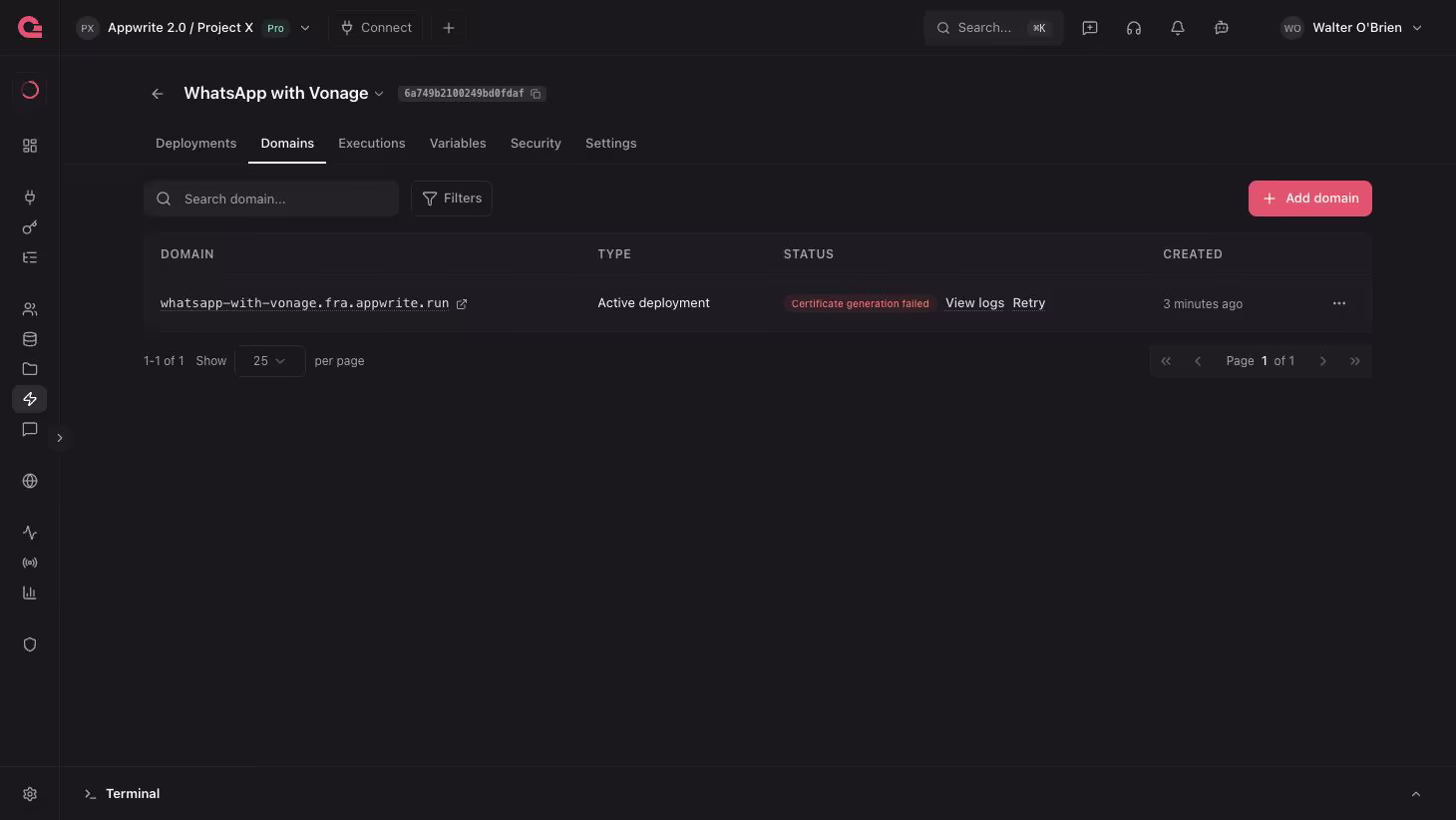Open the Terminal panel label

pyautogui.click(x=133, y=794)
